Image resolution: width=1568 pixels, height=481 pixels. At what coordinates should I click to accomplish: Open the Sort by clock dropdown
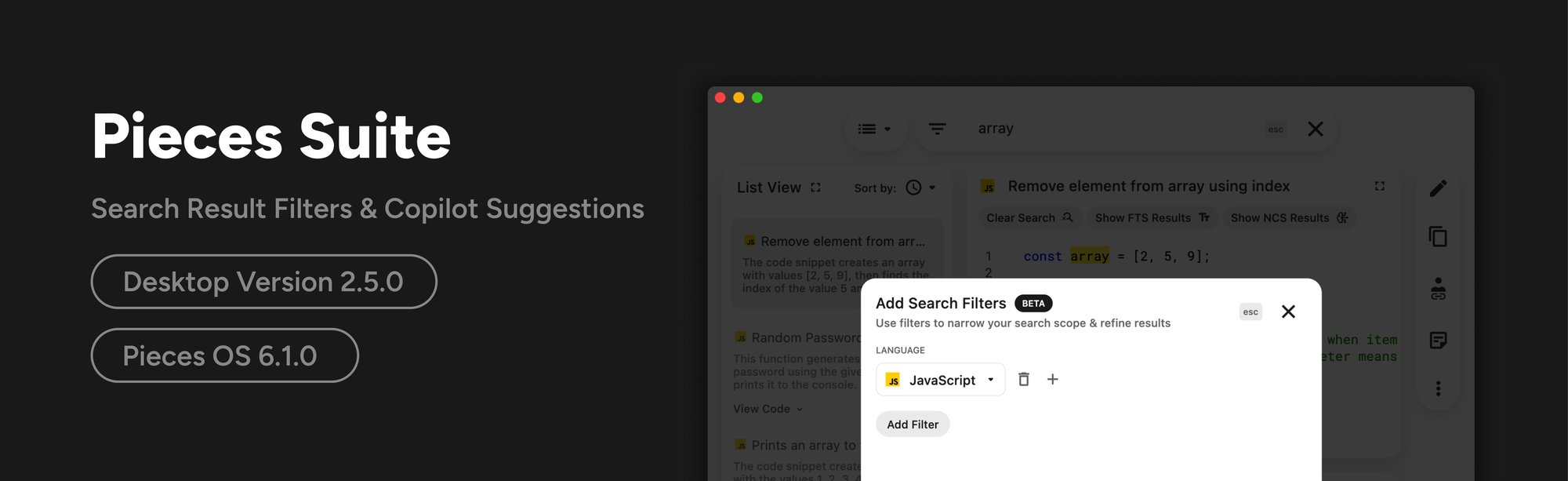pos(920,188)
